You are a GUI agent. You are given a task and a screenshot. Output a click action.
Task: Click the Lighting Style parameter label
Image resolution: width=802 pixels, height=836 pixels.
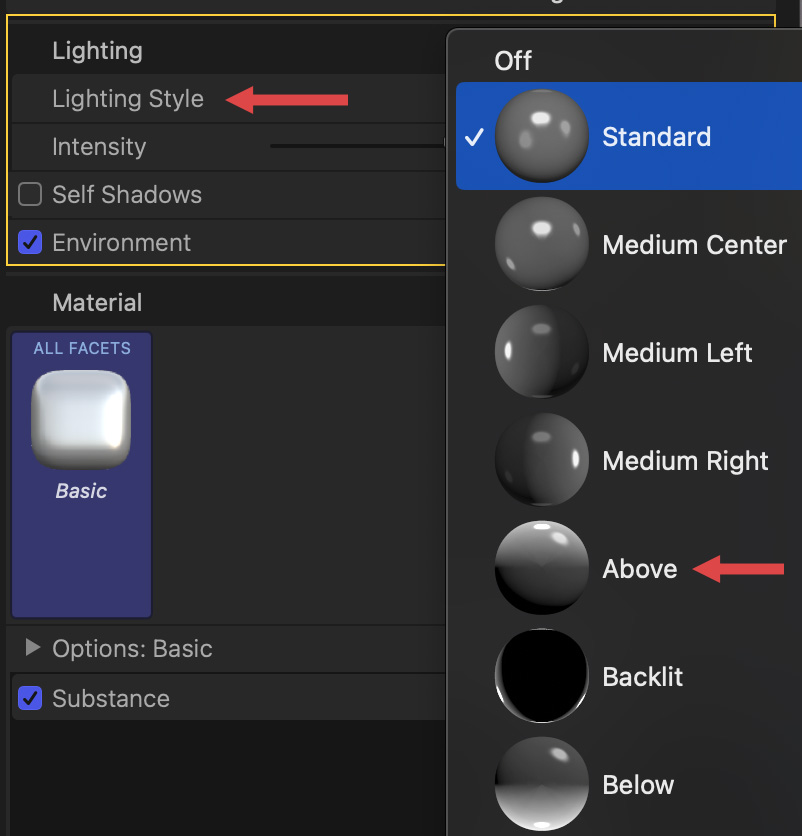[x=128, y=99]
